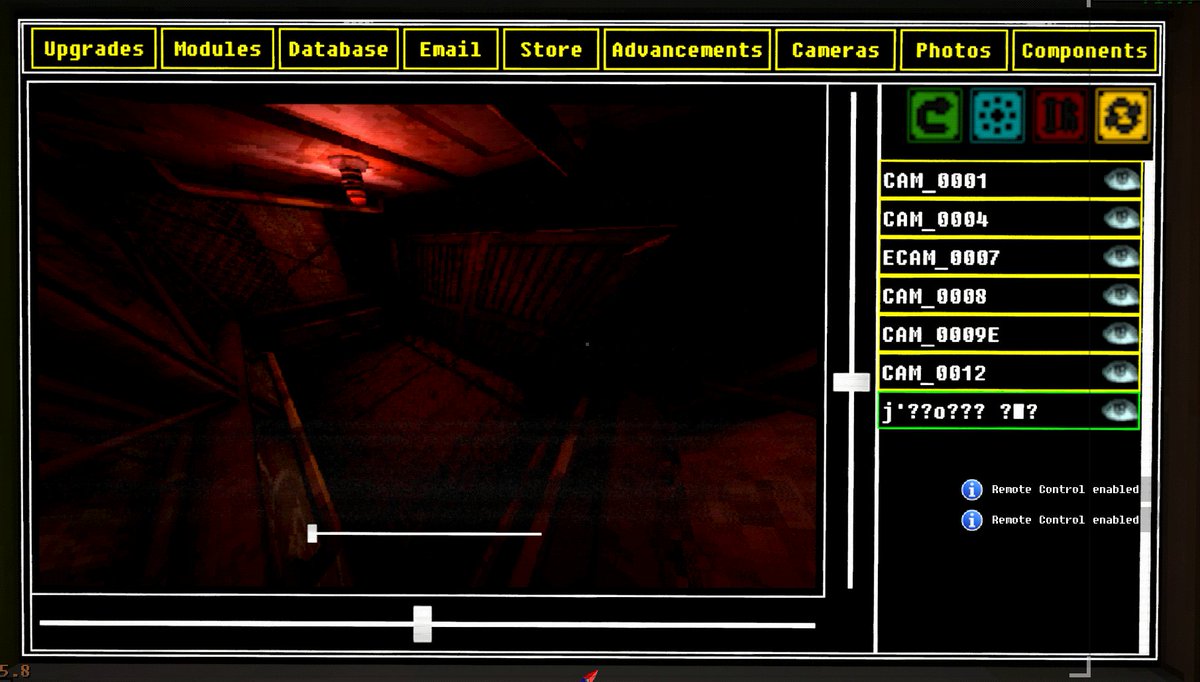Click the yellow refresh icon button
1200x682 pixels.
coord(1122,115)
